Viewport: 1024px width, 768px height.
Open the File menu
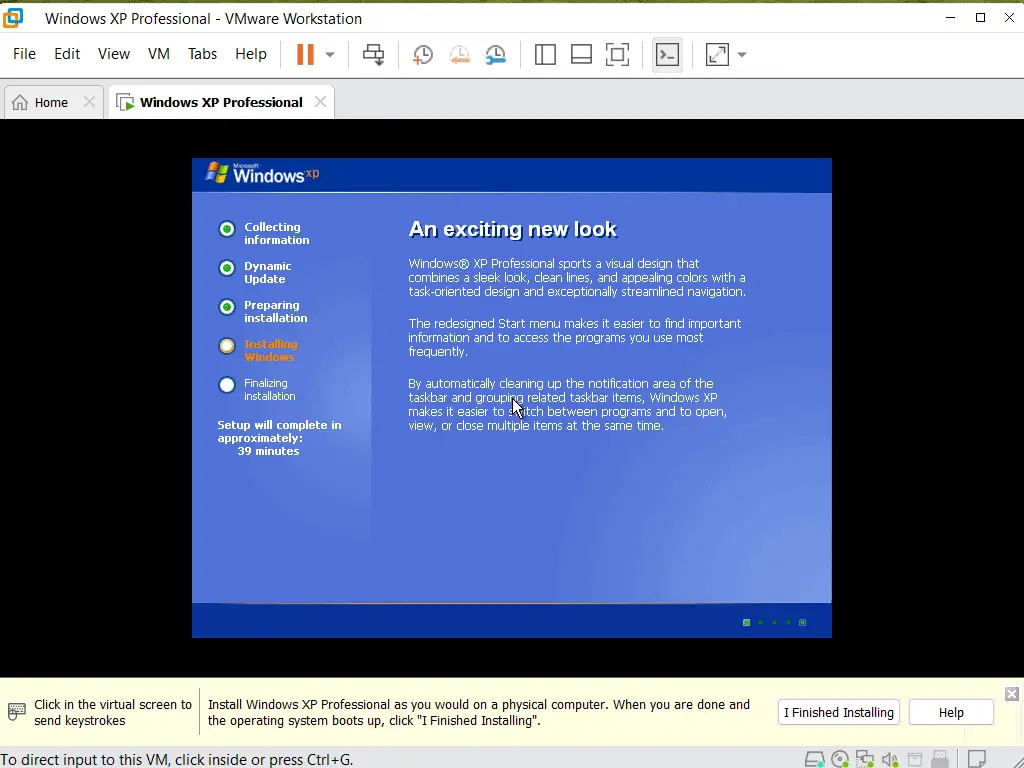(24, 54)
